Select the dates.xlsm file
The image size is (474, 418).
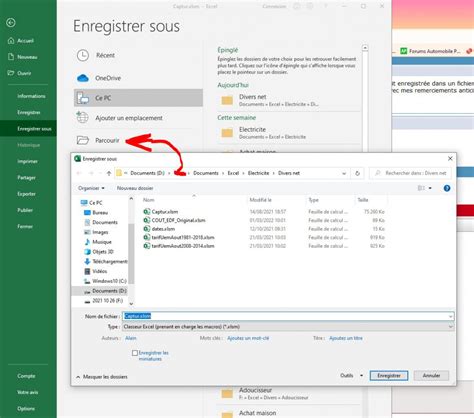tap(159, 229)
